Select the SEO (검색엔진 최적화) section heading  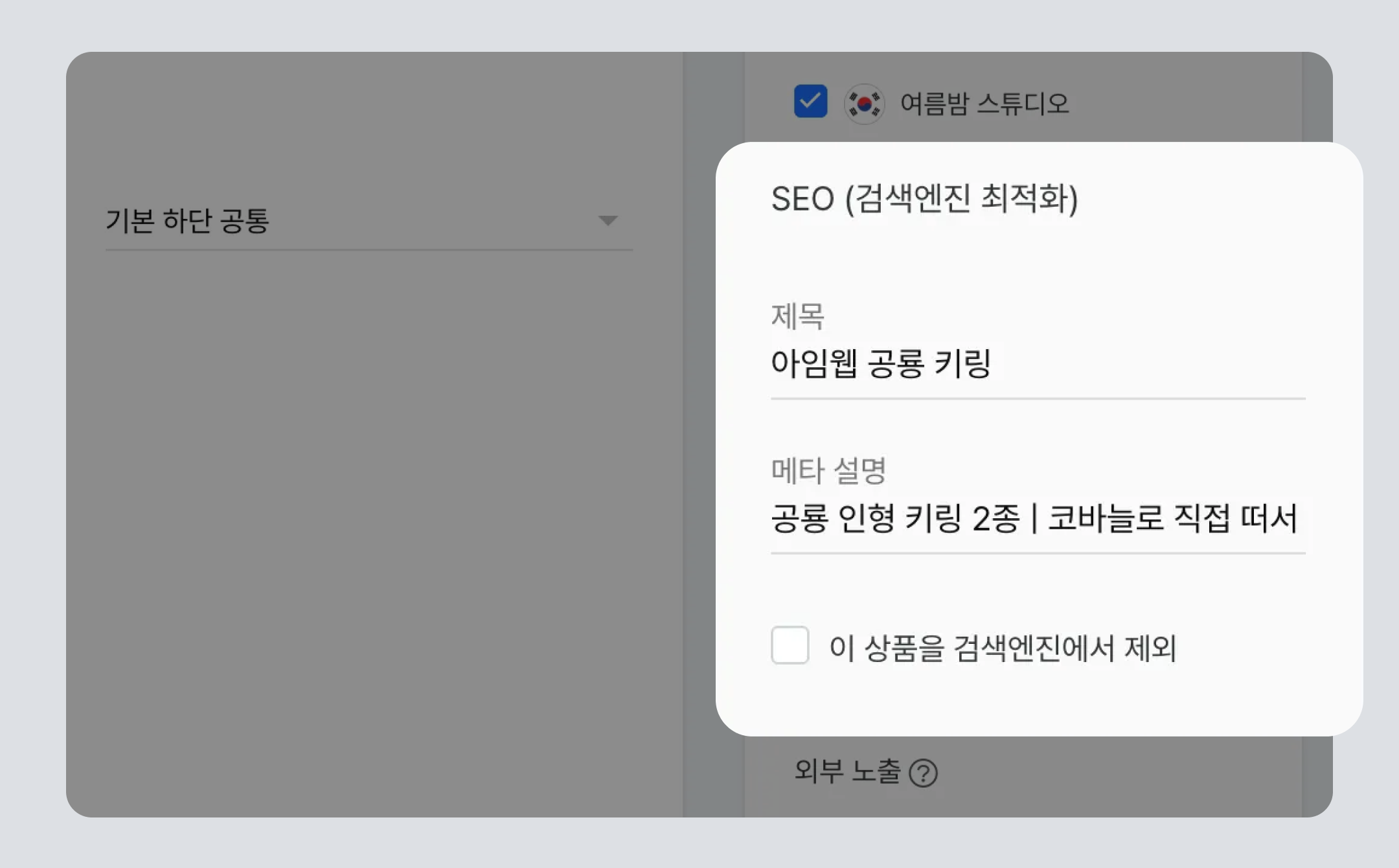[925, 198]
